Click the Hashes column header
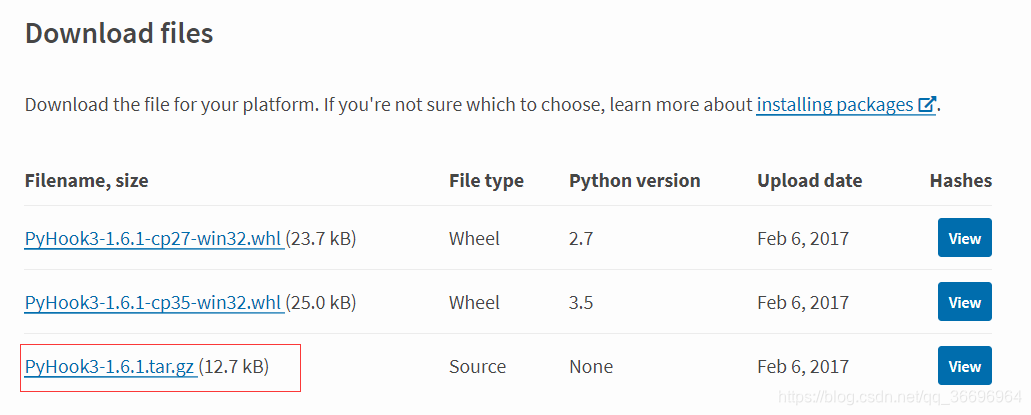Screen dimensions: 1031x415 [x=961, y=180]
